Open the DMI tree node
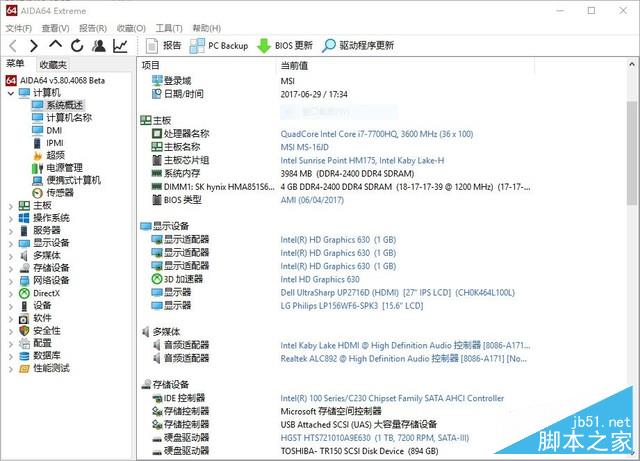 pyautogui.click(x=54, y=131)
